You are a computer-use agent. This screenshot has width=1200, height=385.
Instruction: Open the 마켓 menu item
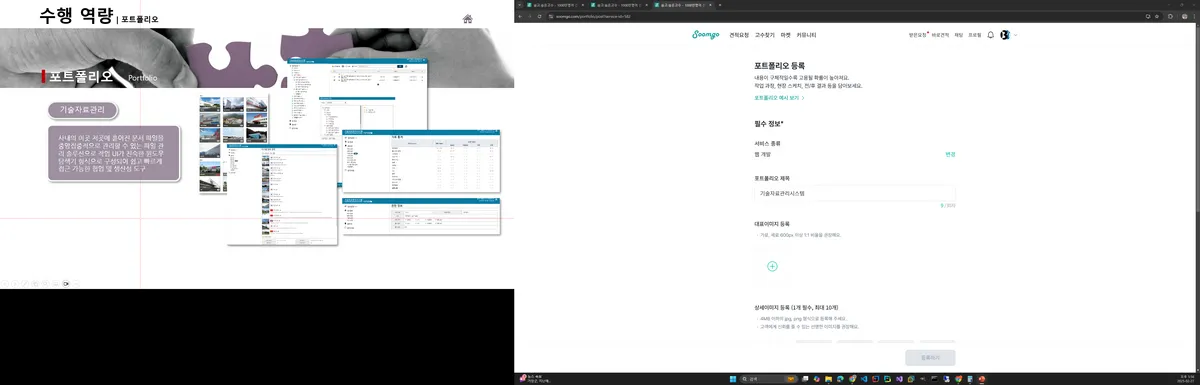[785, 35]
